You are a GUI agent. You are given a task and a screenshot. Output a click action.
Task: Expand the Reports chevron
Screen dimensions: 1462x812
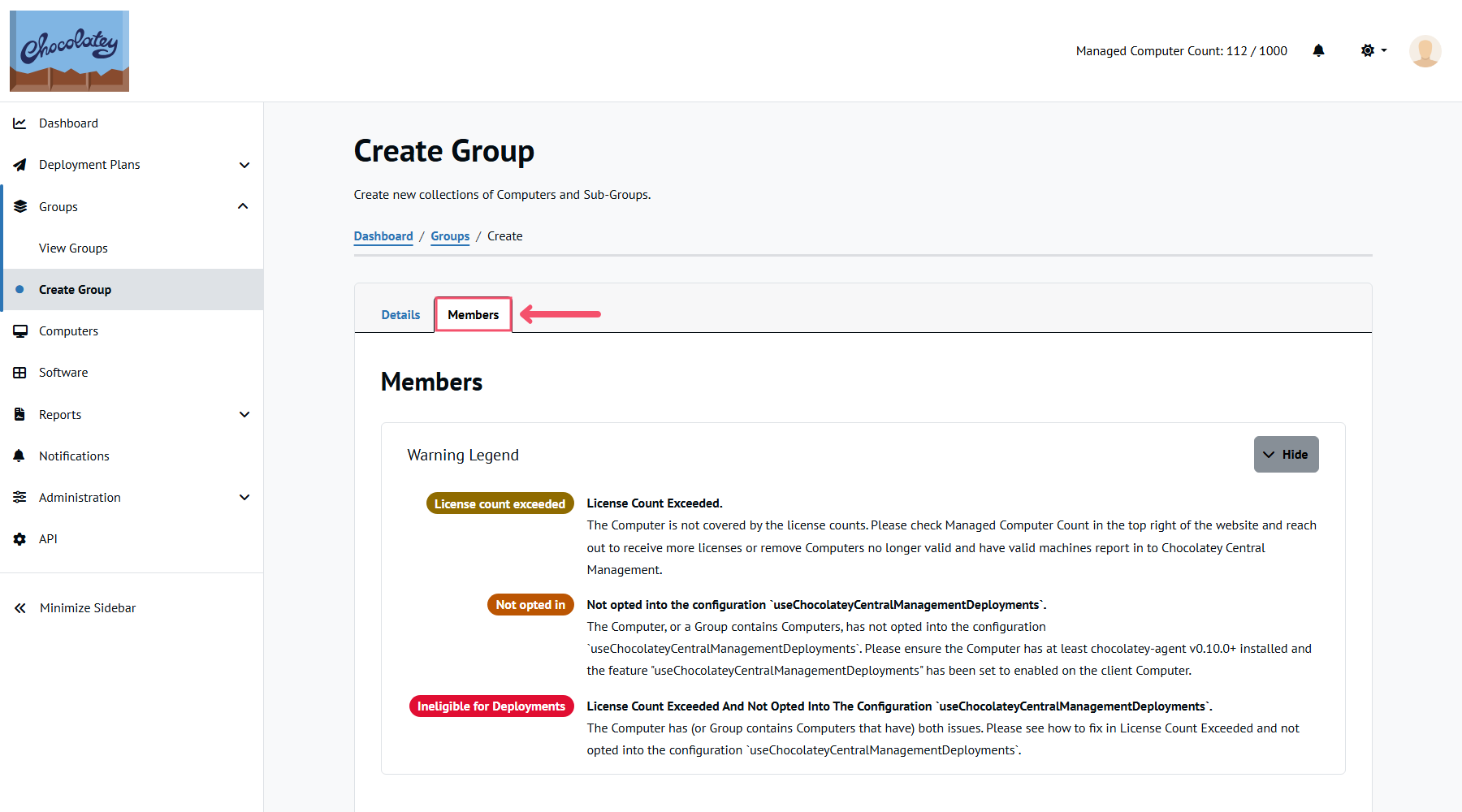coord(244,414)
